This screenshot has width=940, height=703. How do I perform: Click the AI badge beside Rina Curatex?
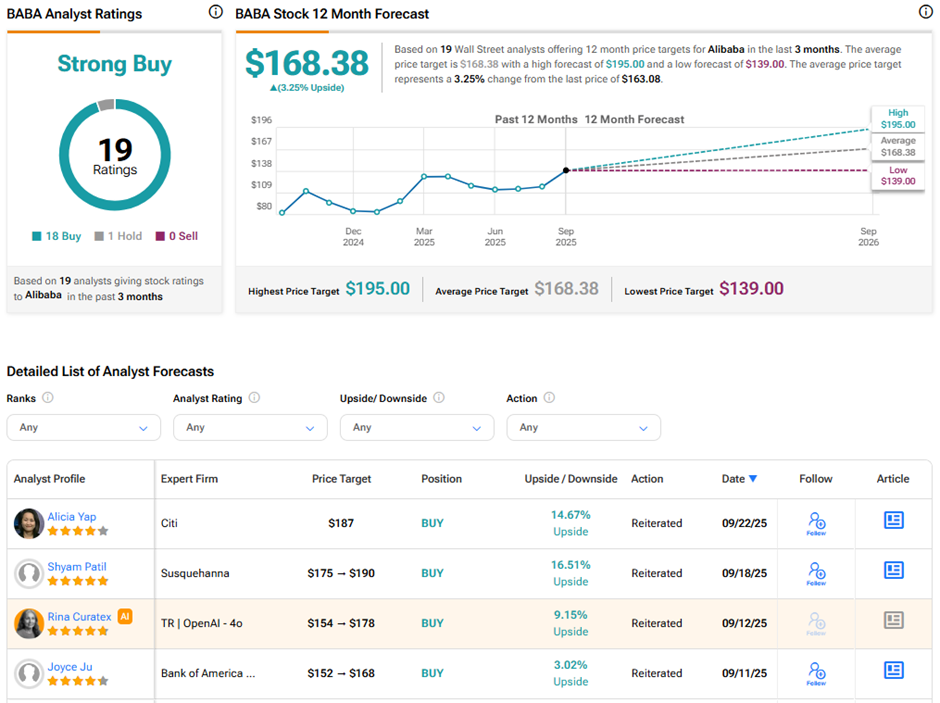pos(125,616)
